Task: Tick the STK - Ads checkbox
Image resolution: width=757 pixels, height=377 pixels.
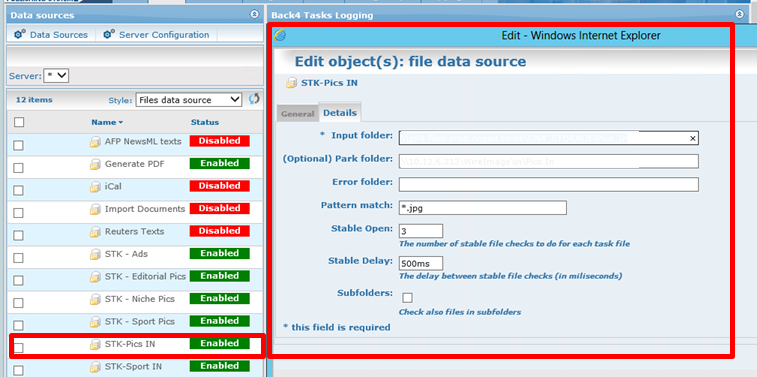Action: click(18, 258)
